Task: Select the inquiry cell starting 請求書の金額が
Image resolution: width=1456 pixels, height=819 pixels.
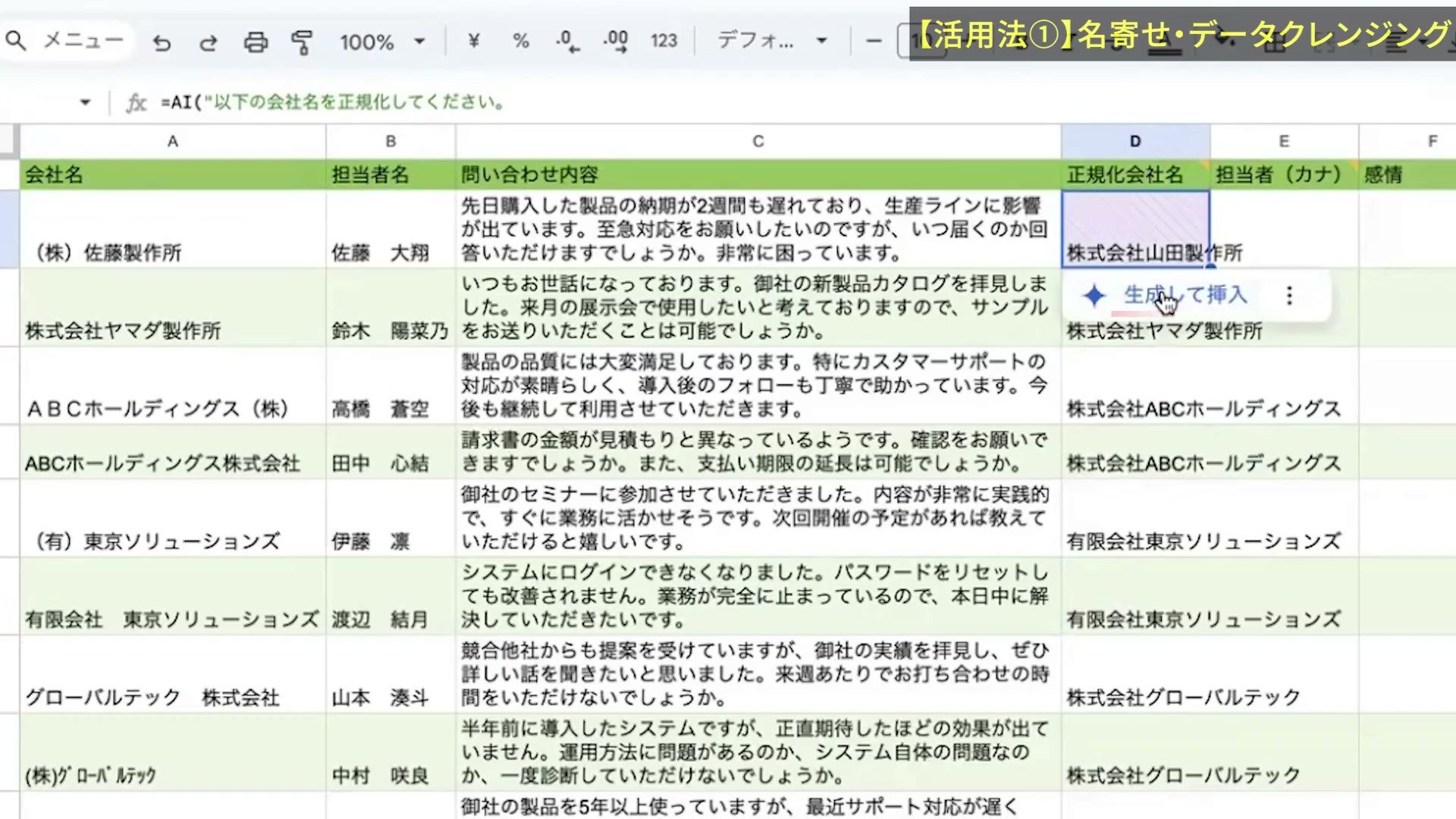Action: 758,452
